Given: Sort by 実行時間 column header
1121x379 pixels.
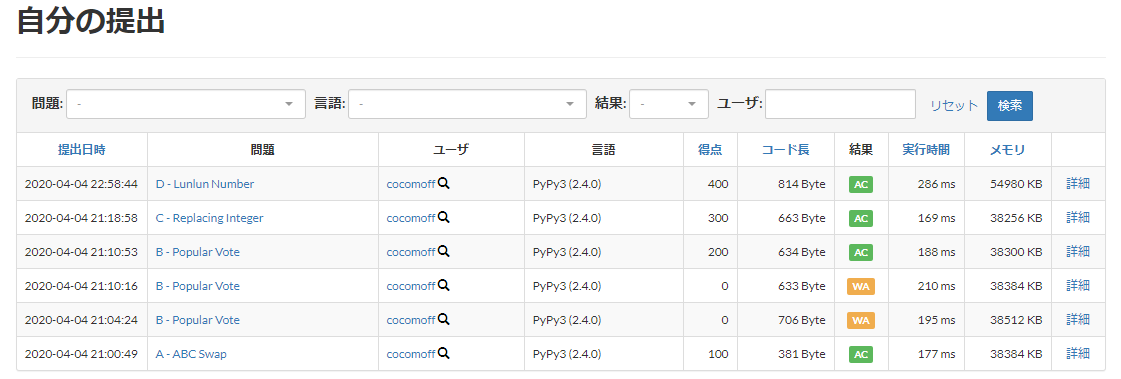Looking at the screenshot, I should [926, 149].
